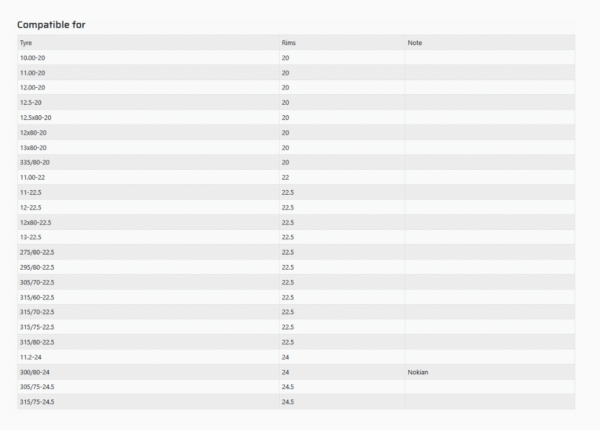This screenshot has height=430, width=600.
Task: Click the Tyre column header
Action: 26,43
